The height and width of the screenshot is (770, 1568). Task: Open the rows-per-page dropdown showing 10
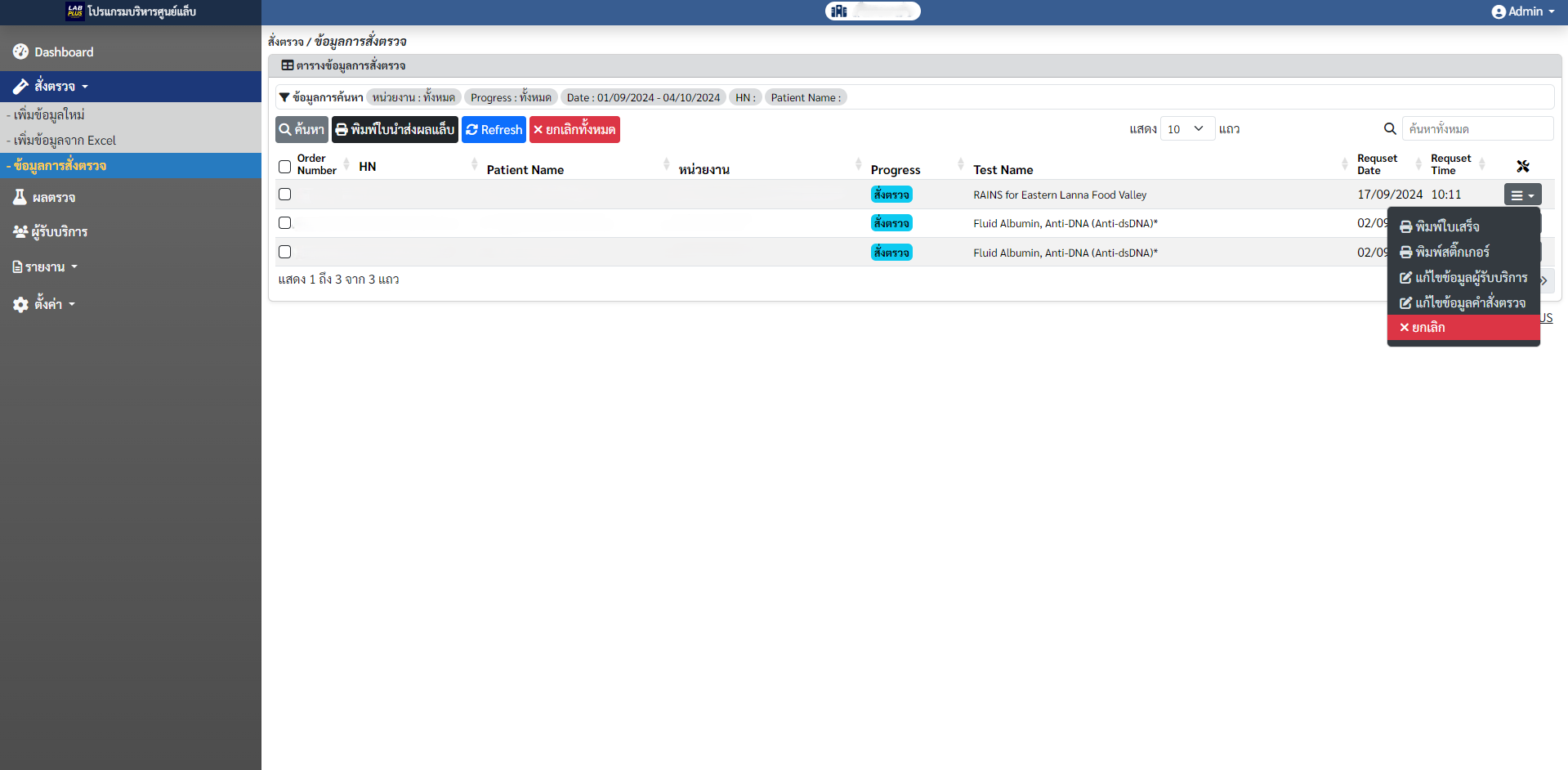tap(1186, 129)
